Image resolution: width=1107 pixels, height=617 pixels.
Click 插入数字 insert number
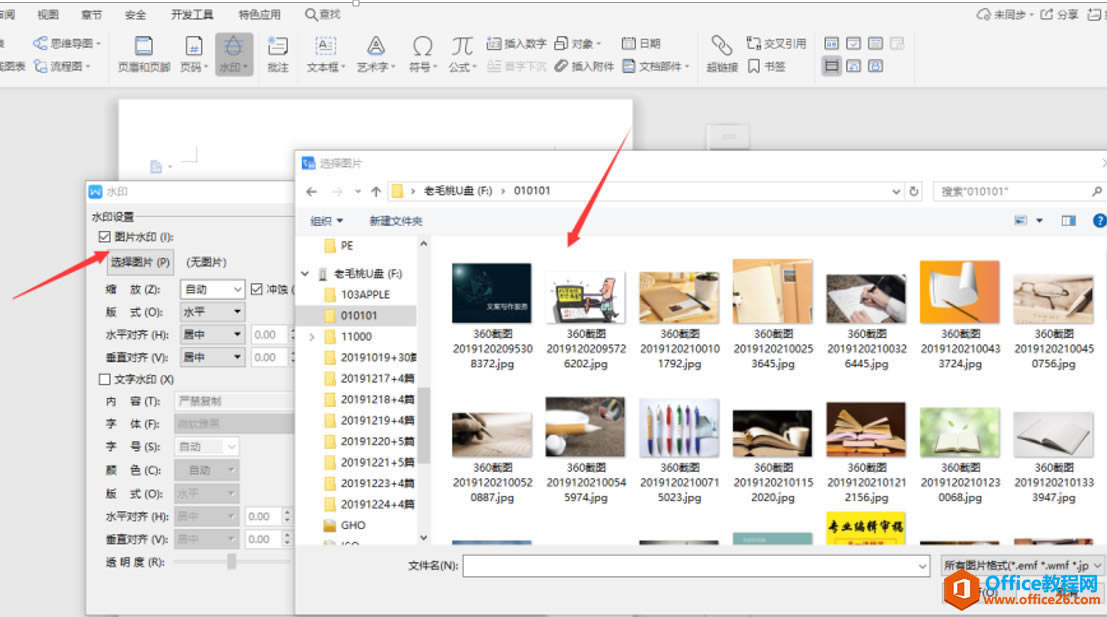point(516,43)
